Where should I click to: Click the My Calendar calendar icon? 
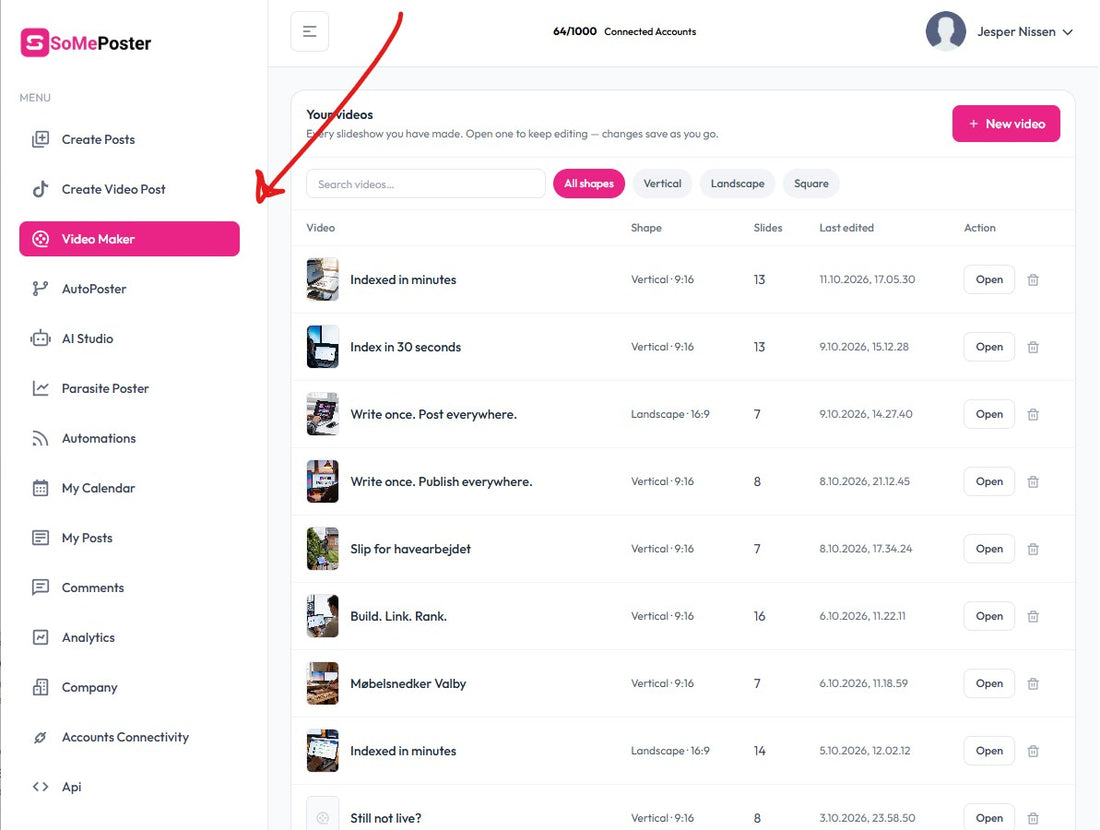pyautogui.click(x=41, y=488)
